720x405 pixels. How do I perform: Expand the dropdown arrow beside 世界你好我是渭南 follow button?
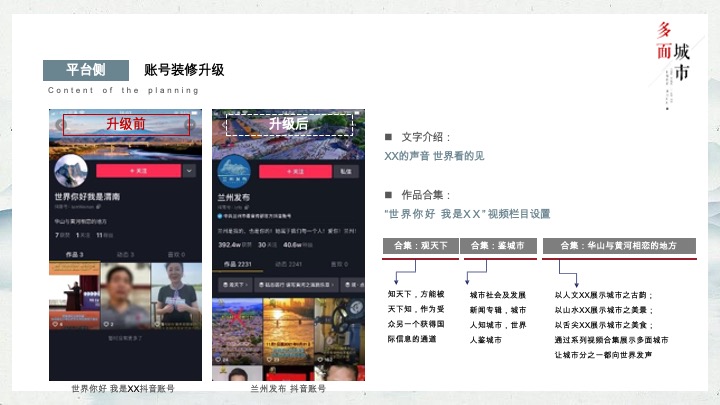[x=189, y=171]
